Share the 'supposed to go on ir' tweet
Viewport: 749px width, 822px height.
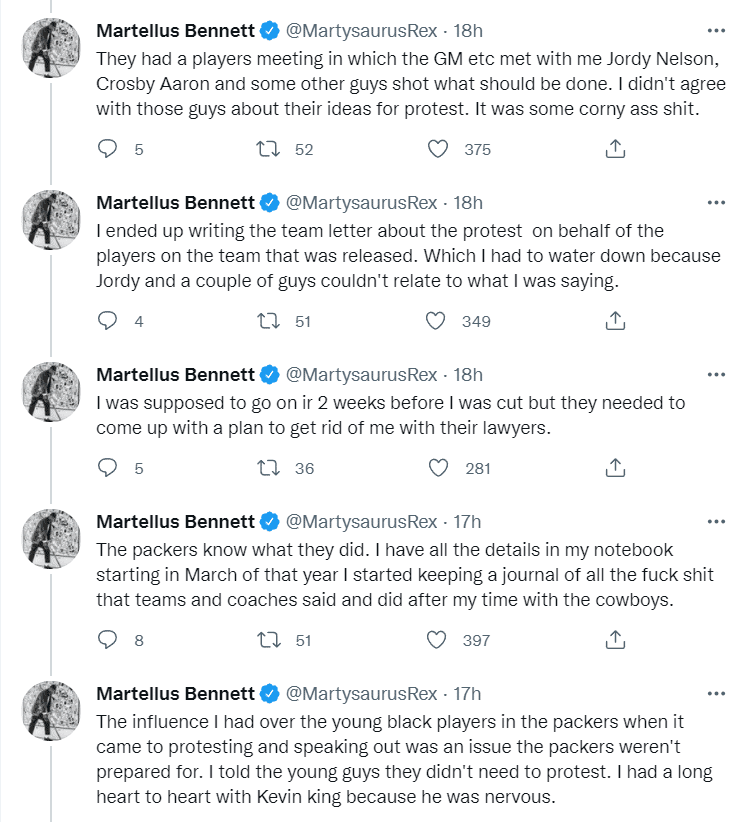(616, 467)
